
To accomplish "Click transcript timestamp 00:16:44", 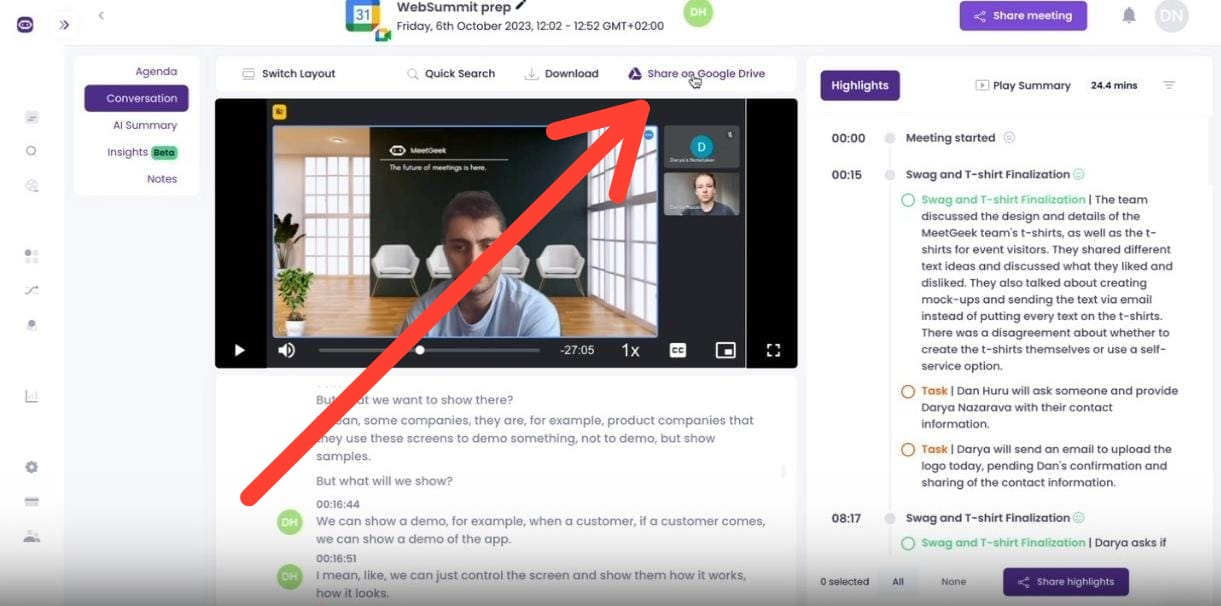I will coord(338,505).
